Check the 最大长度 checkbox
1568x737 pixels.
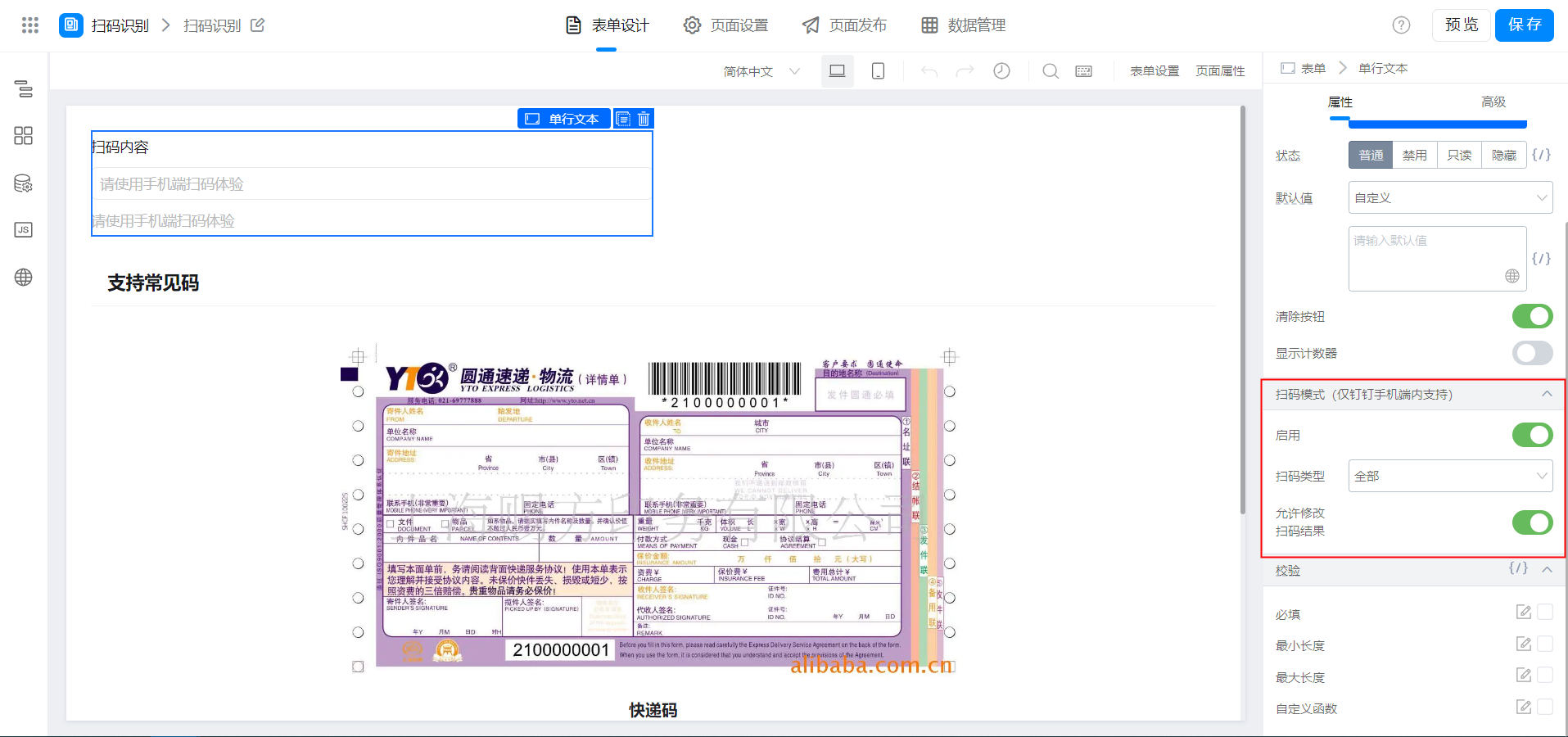click(x=1545, y=675)
